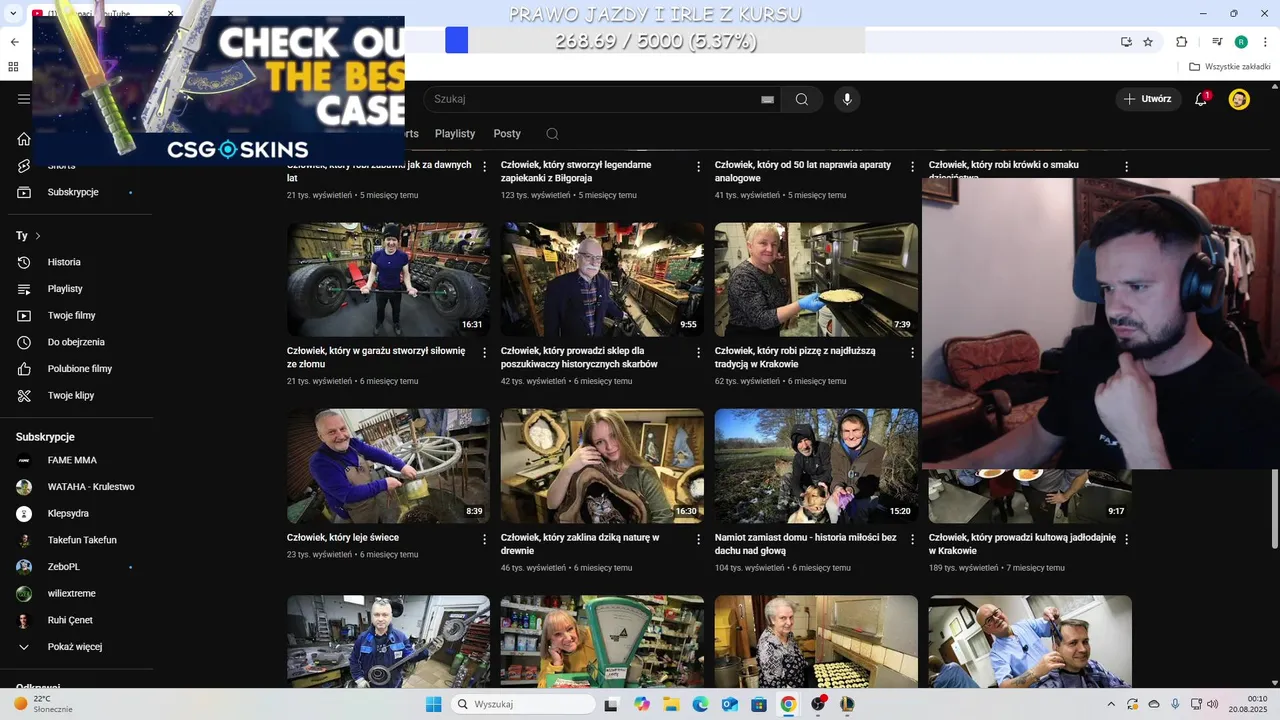
Task: Open options for 'Namiot zamiast domu' video
Action: point(913,539)
